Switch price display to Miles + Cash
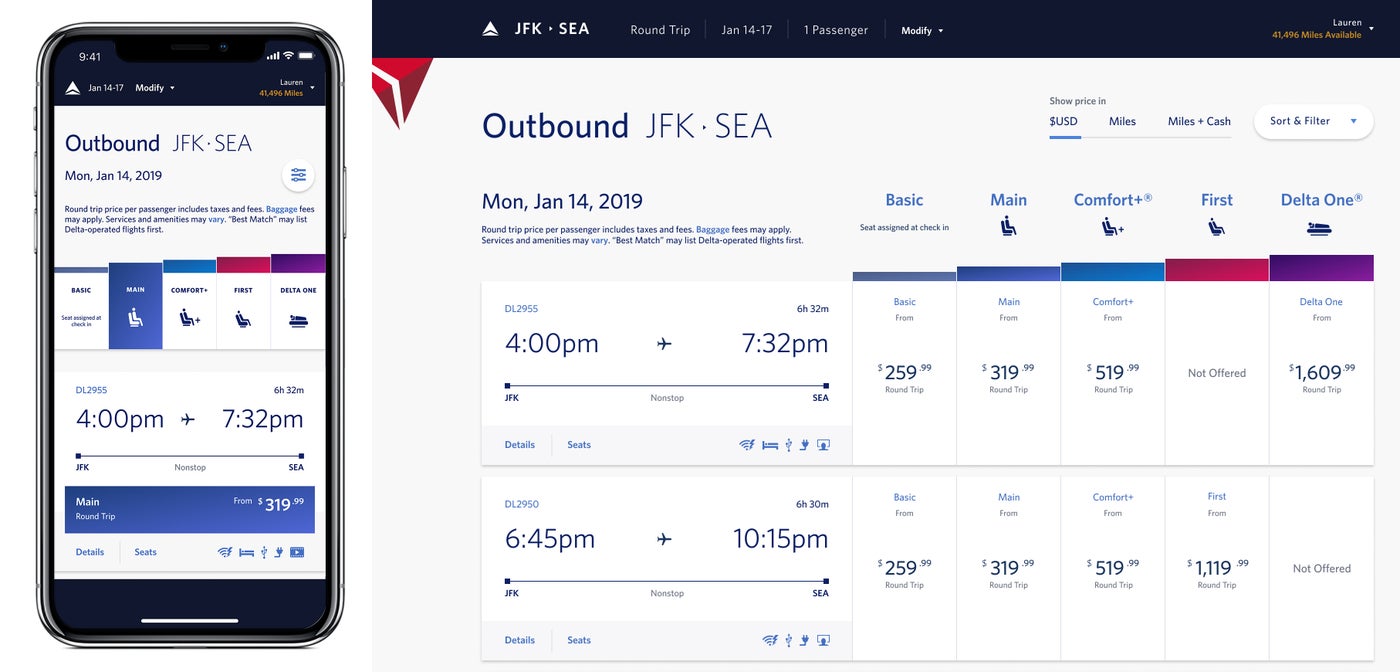Image resolution: width=1400 pixels, height=672 pixels. [1198, 121]
